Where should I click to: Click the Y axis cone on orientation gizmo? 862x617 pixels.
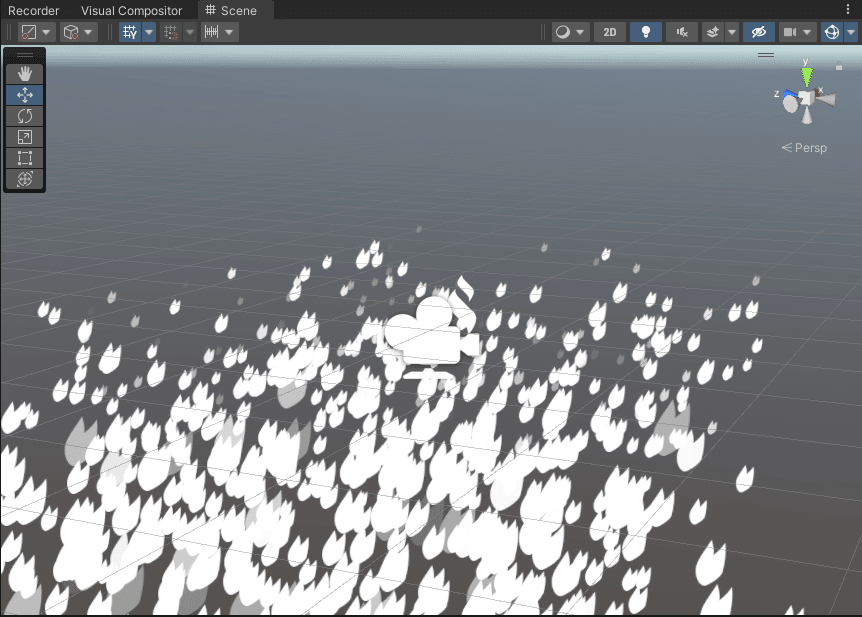[x=806, y=76]
